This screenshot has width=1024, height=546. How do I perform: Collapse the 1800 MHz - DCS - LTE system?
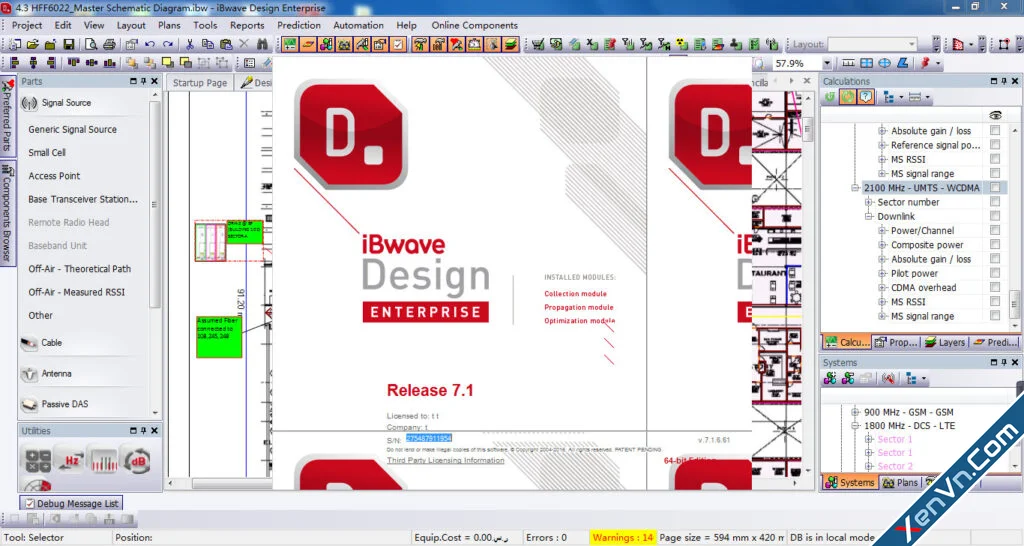[855, 426]
